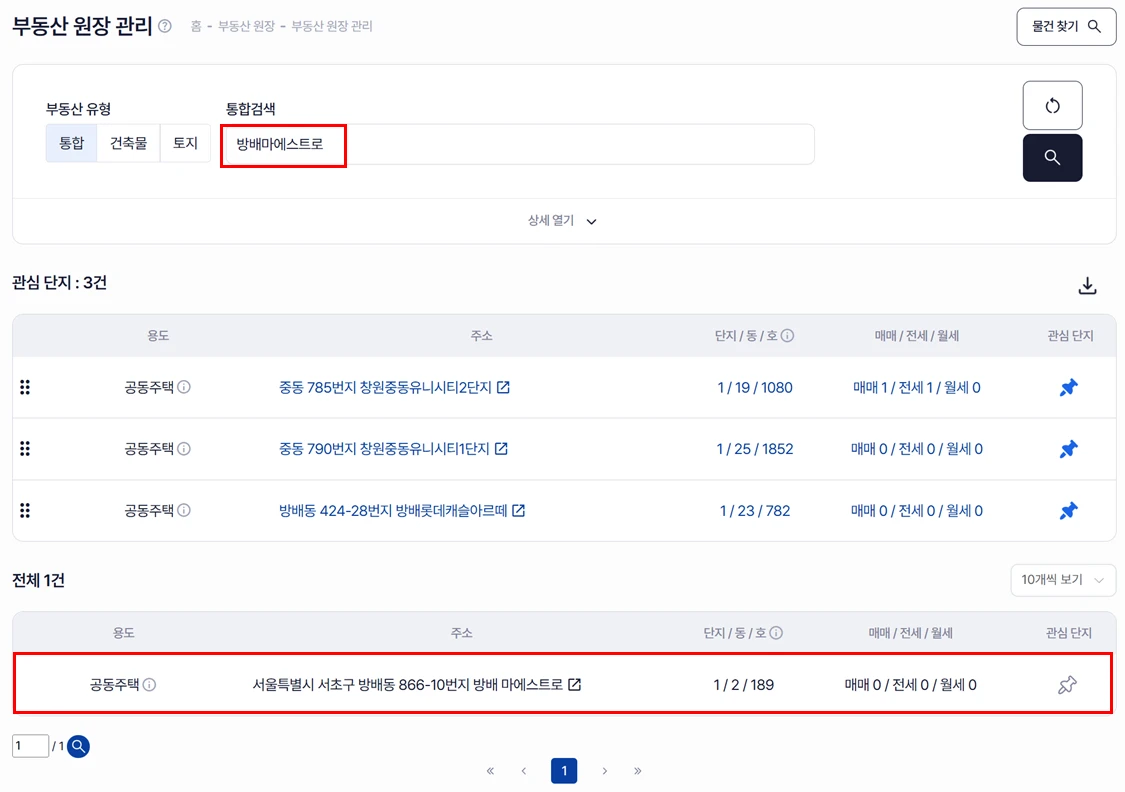Click drag handle for 방배롯데캐슬아르떼 row
Screen dimensions: 1125x792
click(x=25, y=511)
